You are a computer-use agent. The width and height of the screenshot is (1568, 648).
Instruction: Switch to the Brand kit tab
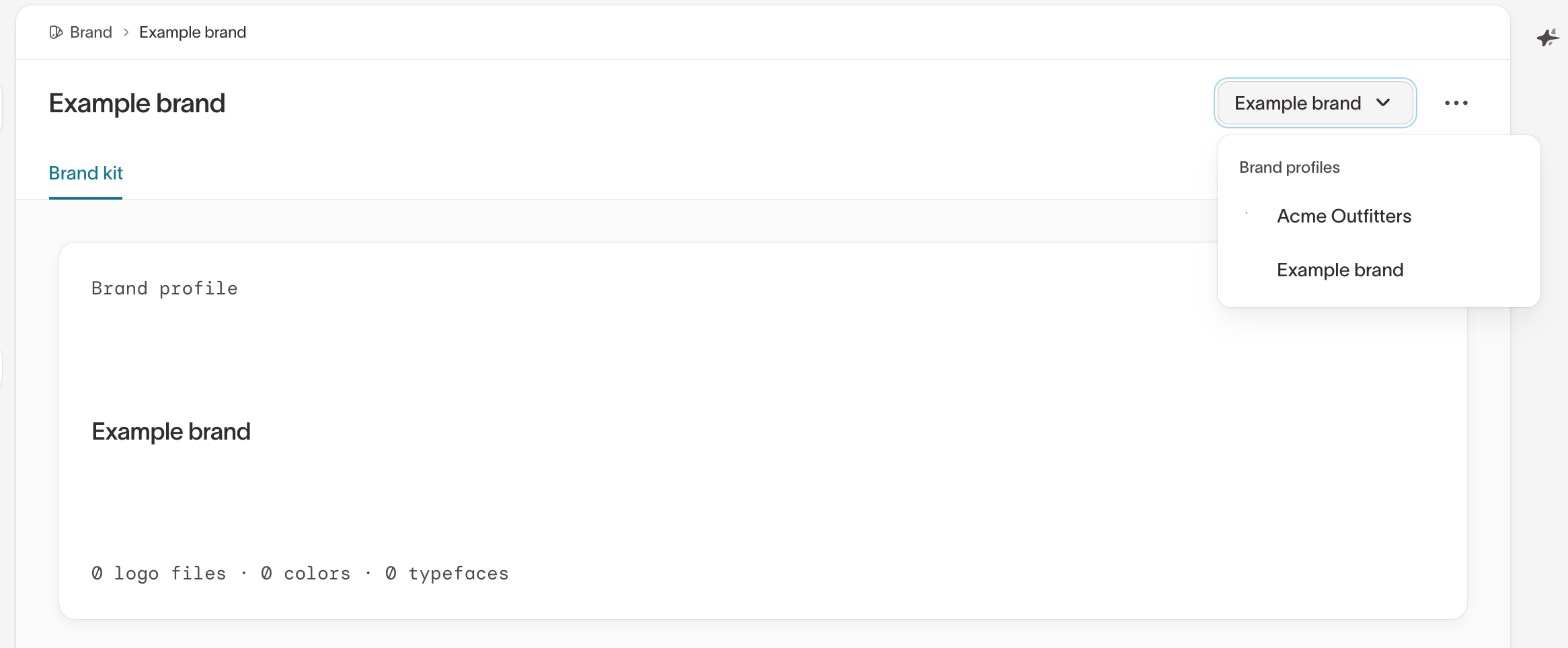[85, 173]
